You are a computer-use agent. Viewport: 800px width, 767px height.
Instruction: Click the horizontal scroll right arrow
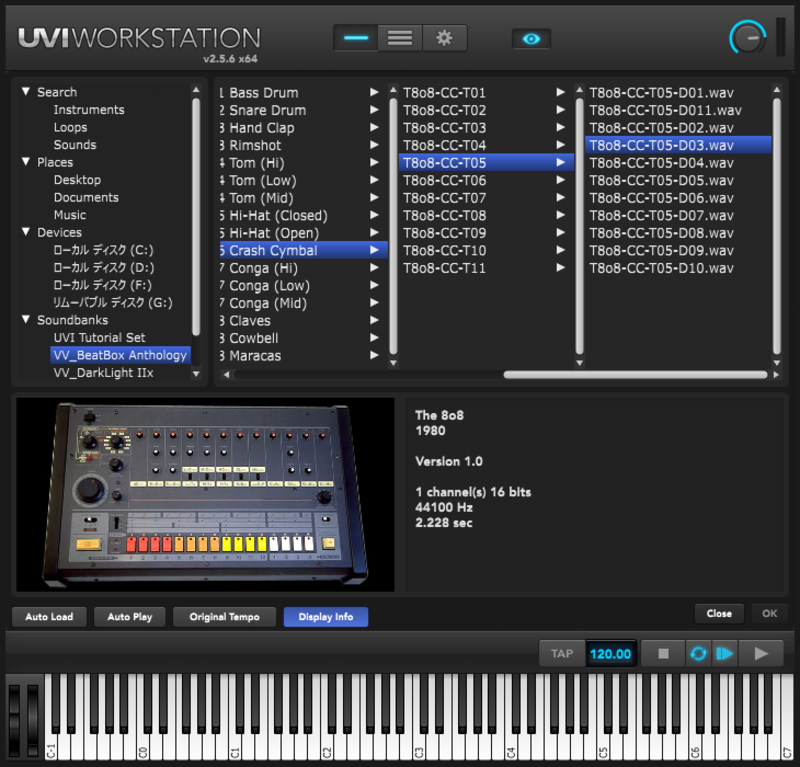pyautogui.click(x=776, y=375)
